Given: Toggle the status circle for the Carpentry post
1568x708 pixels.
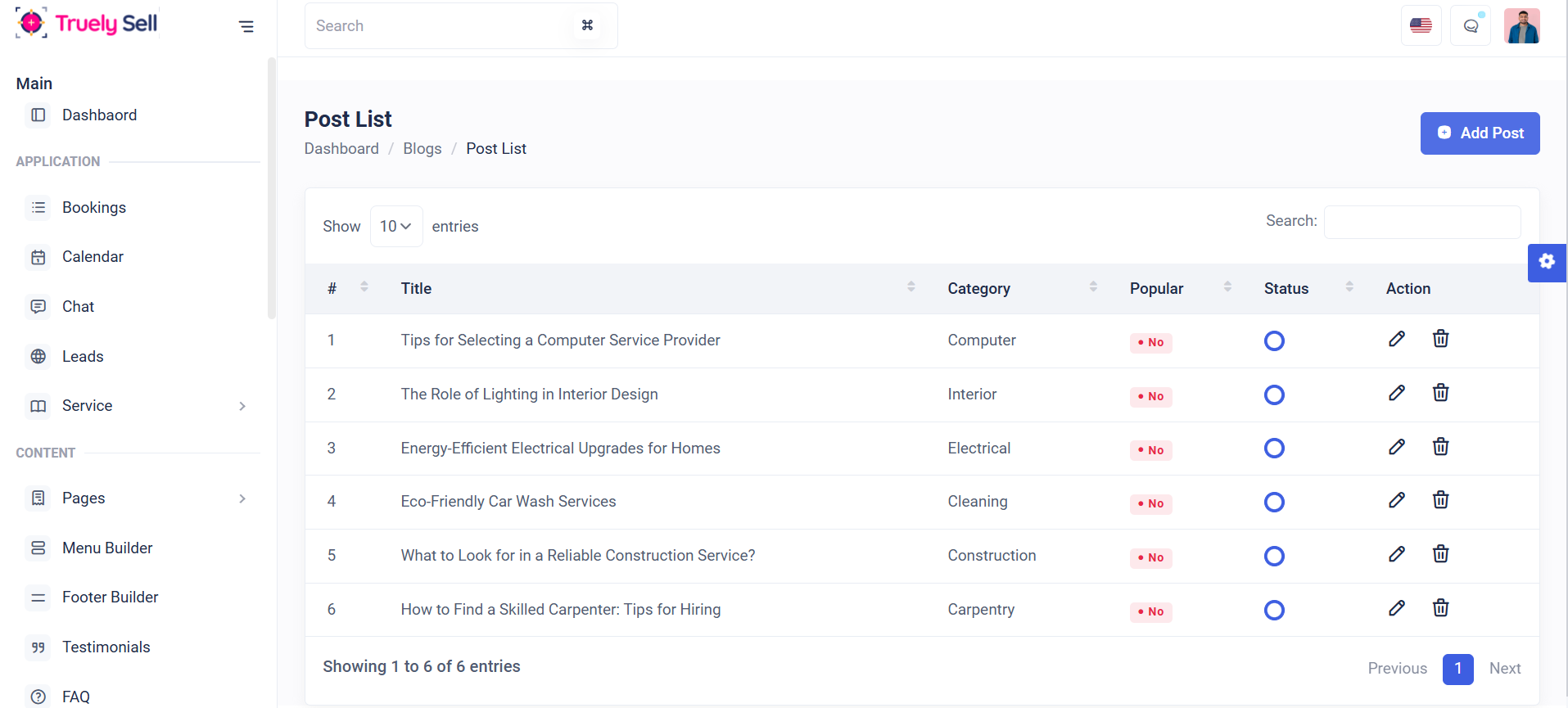Looking at the screenshot, I should tap(1274, 611).
